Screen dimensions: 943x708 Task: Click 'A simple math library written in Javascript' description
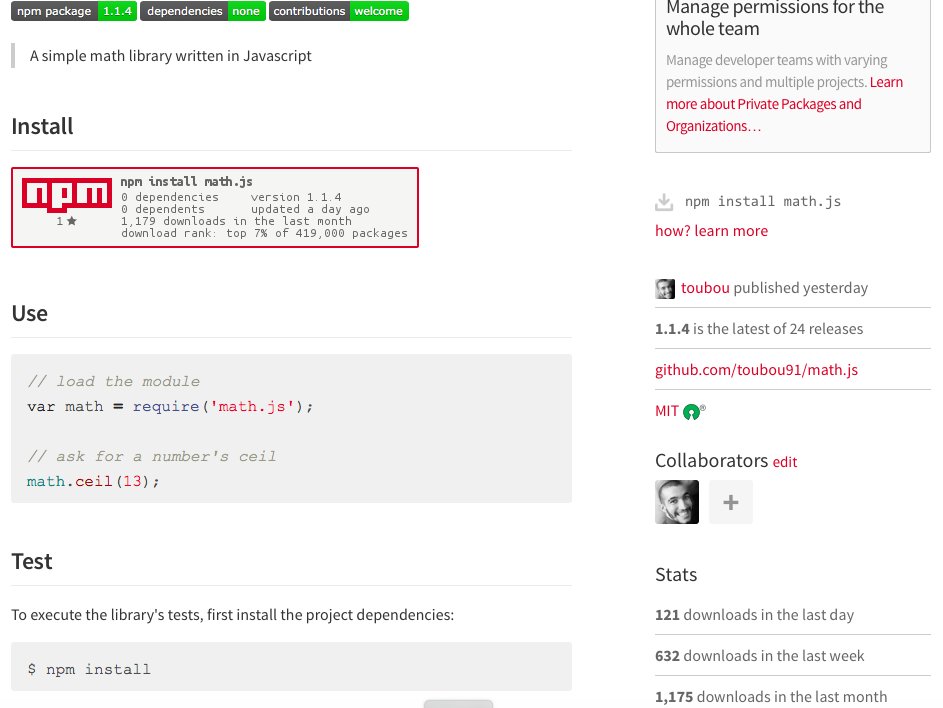(x=171, y=56)
